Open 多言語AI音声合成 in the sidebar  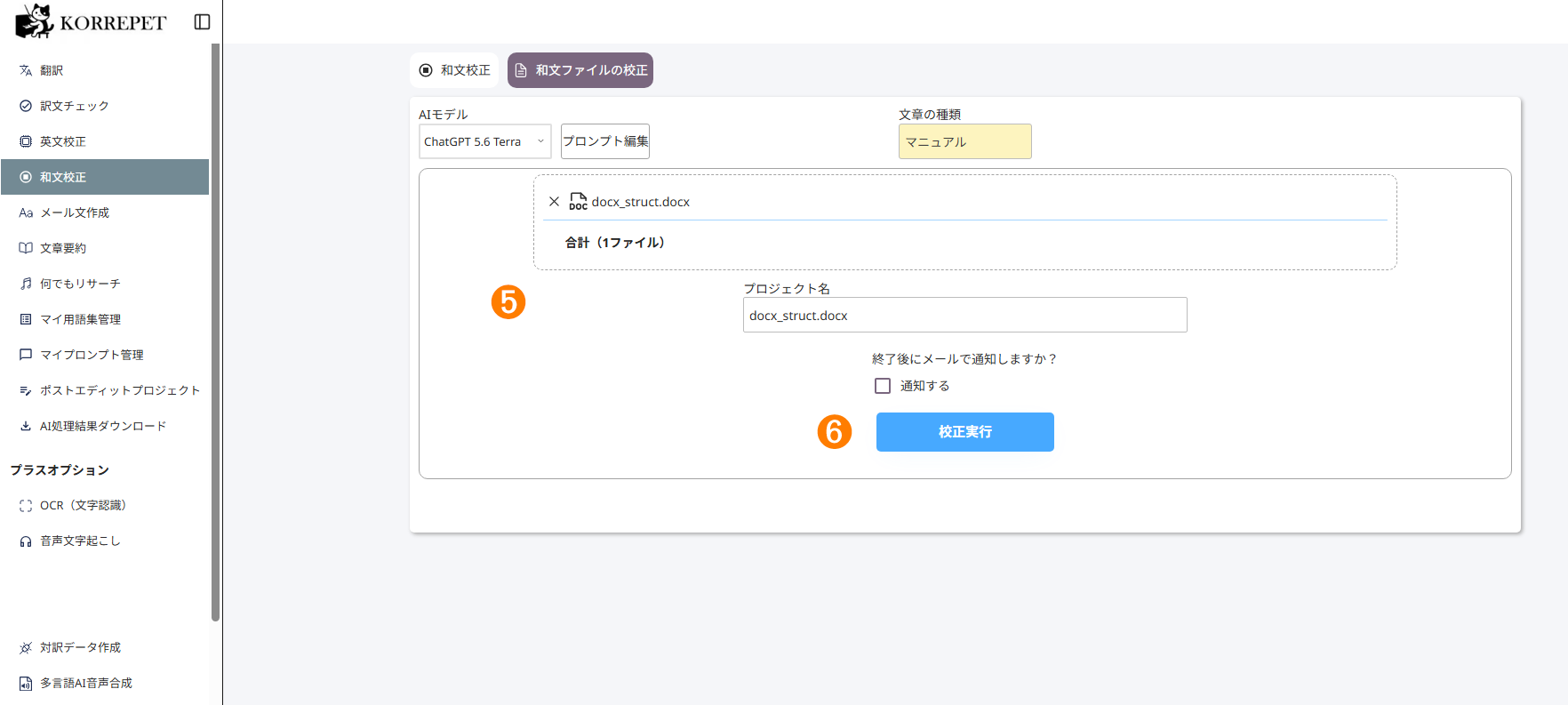[105, 683]
